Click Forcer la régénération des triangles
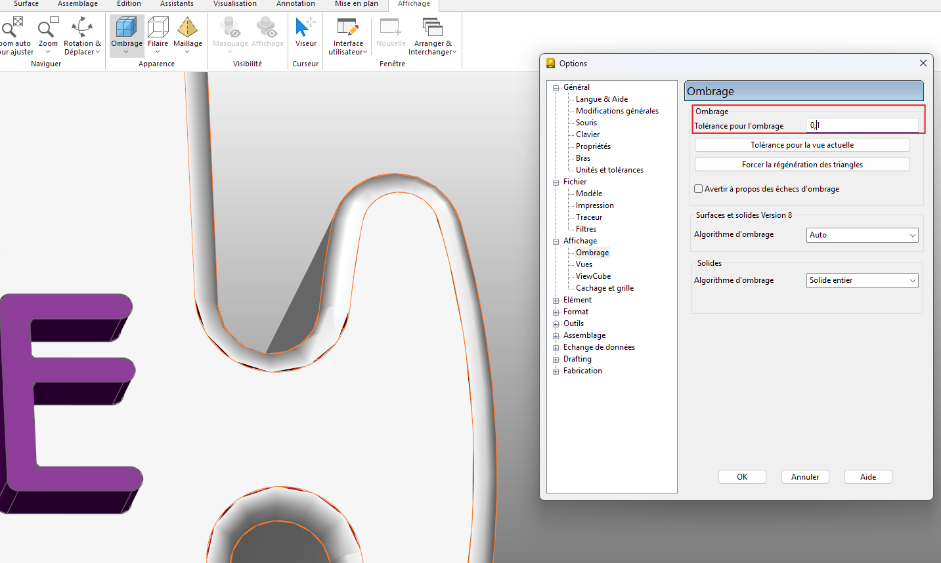The width and height of the screenshot is (941, 563). coord(802,164)
